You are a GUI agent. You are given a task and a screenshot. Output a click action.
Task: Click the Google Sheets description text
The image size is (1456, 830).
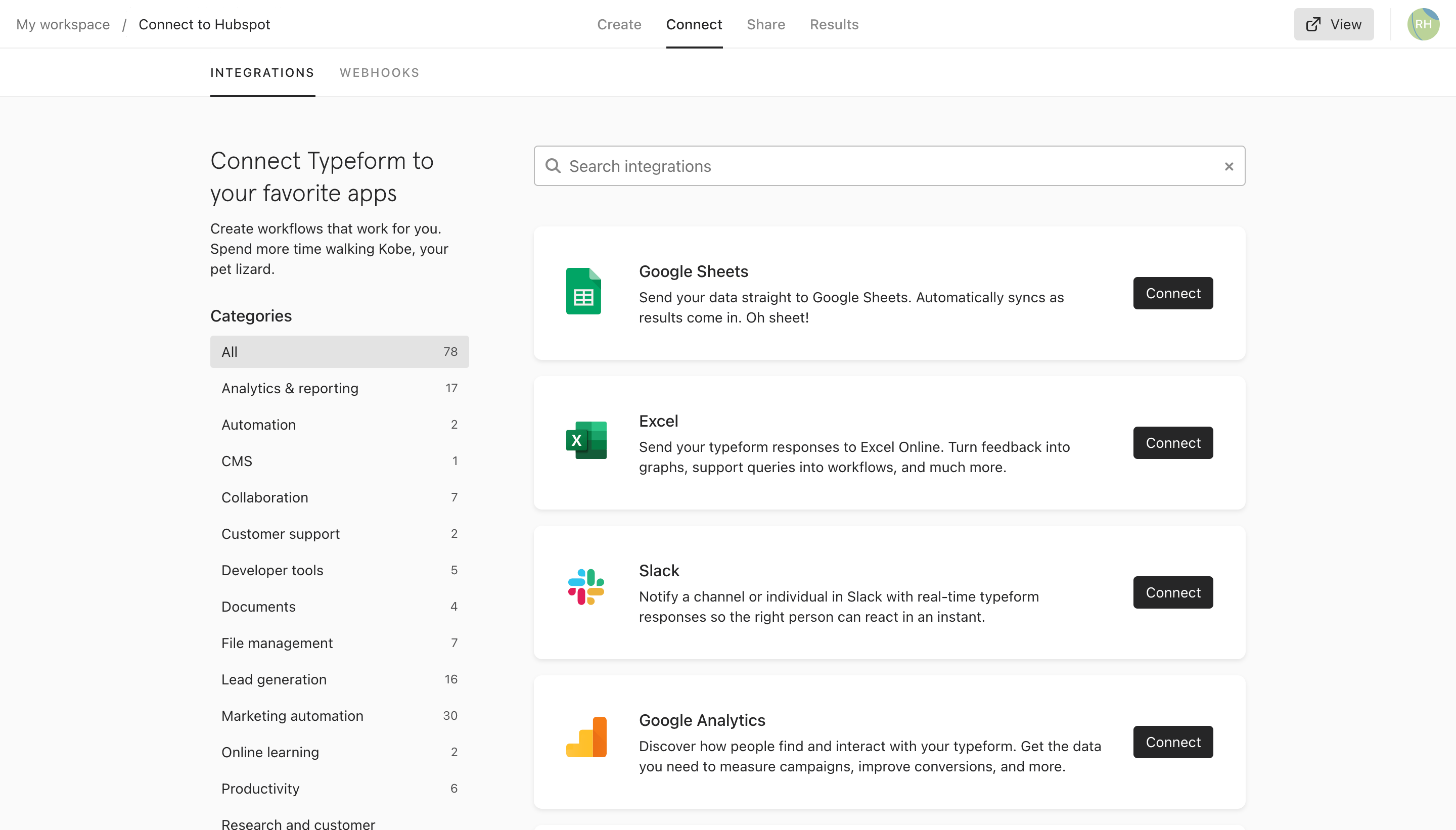click(851, 307)
